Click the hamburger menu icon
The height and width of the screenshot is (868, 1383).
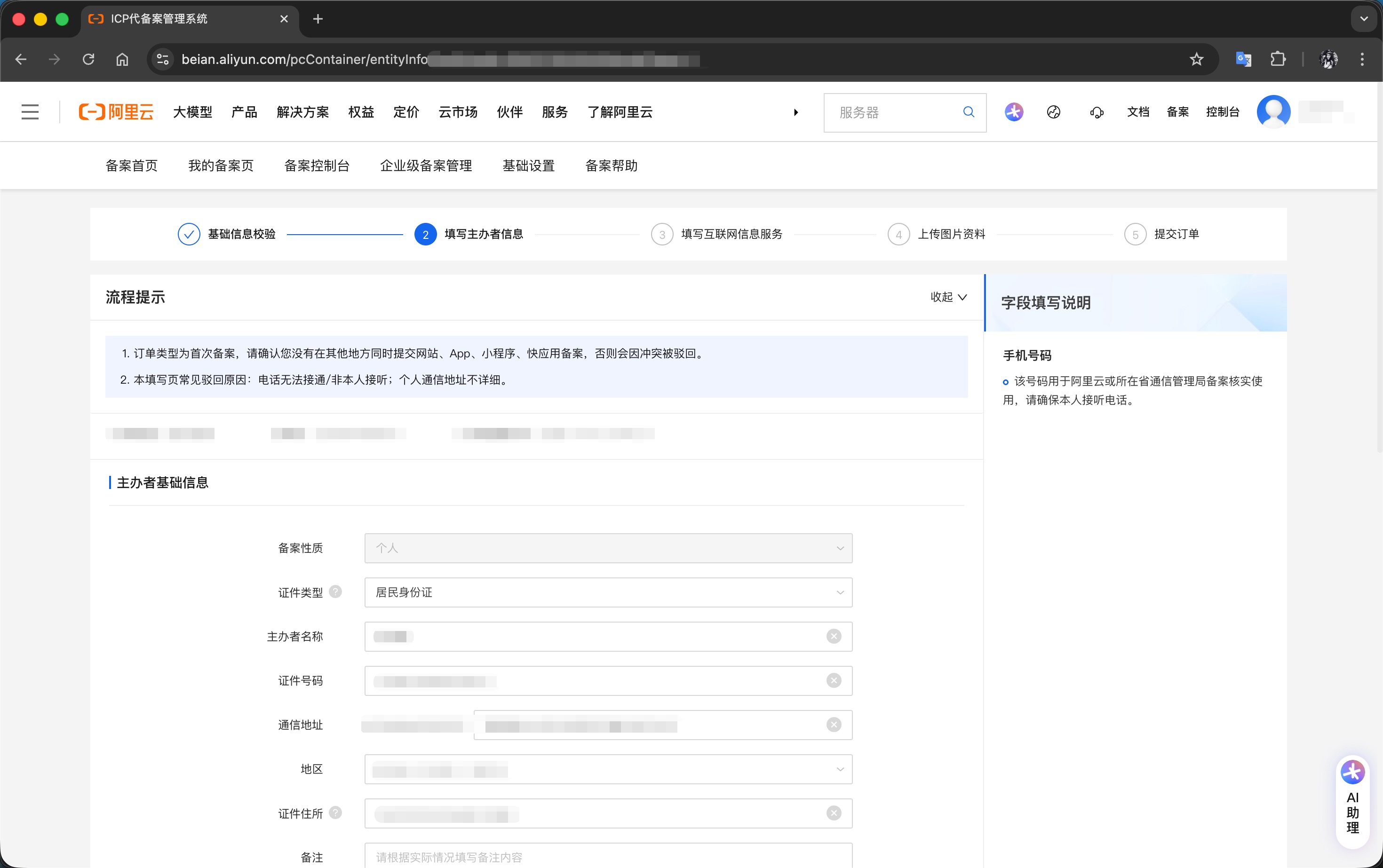click(30, 112)
